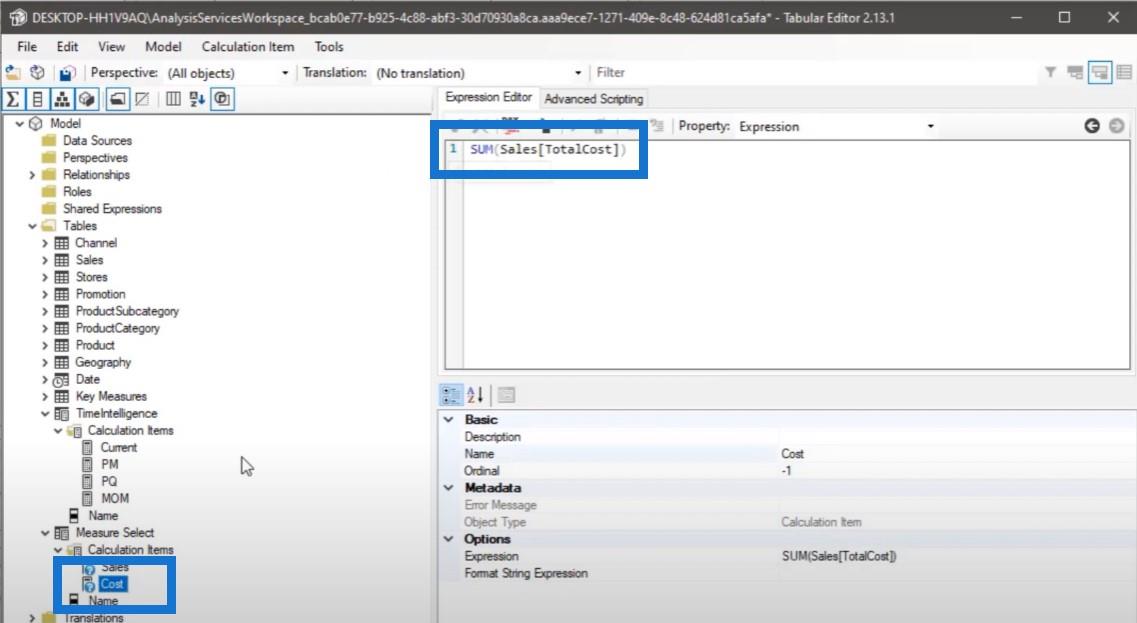Collapse Calculation Items under TimeIntelligence
Screen dimensions: 1137x623
coord(58,431)
